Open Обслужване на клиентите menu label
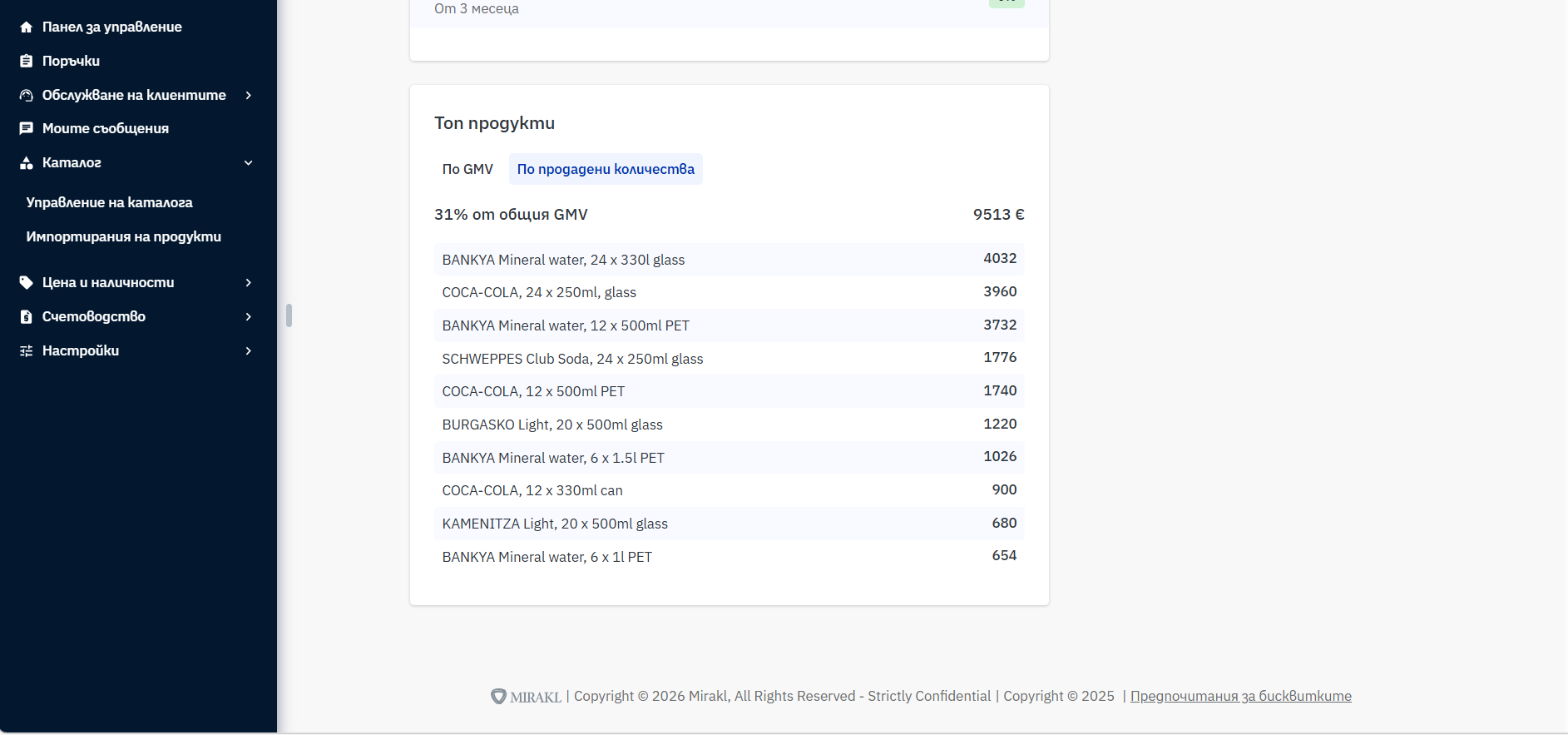Image resolution: width=1568 pixels, height=735 pixels. (x=134, y=95)
